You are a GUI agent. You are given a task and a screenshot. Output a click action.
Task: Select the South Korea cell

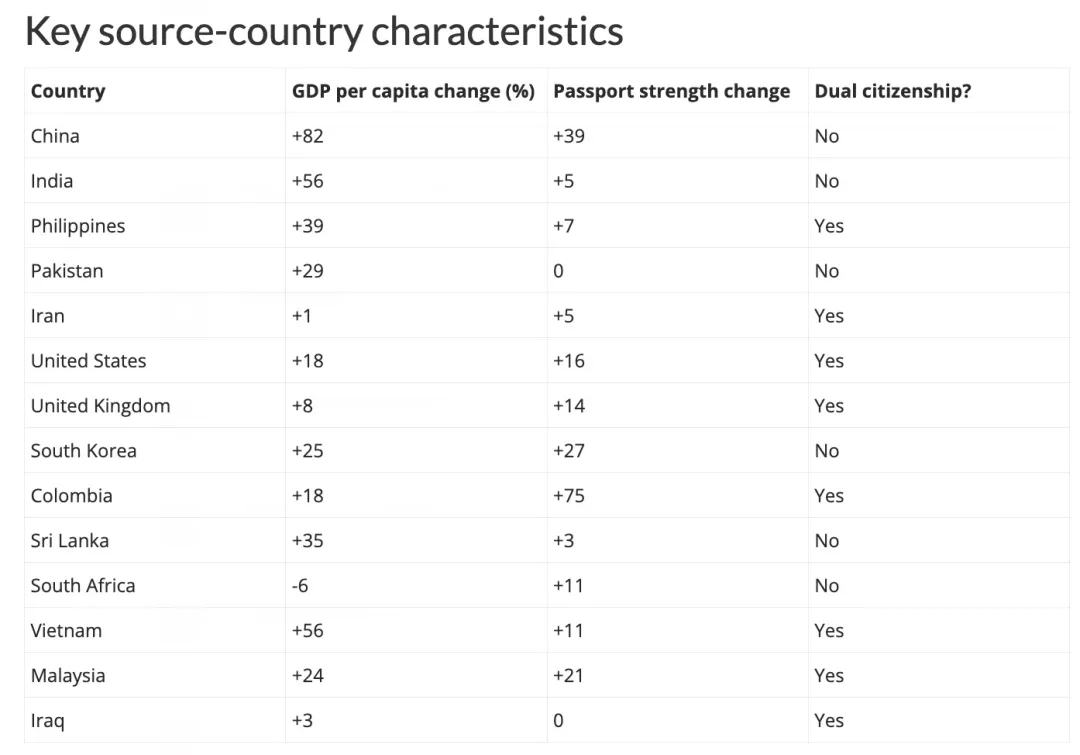[83, 451]
